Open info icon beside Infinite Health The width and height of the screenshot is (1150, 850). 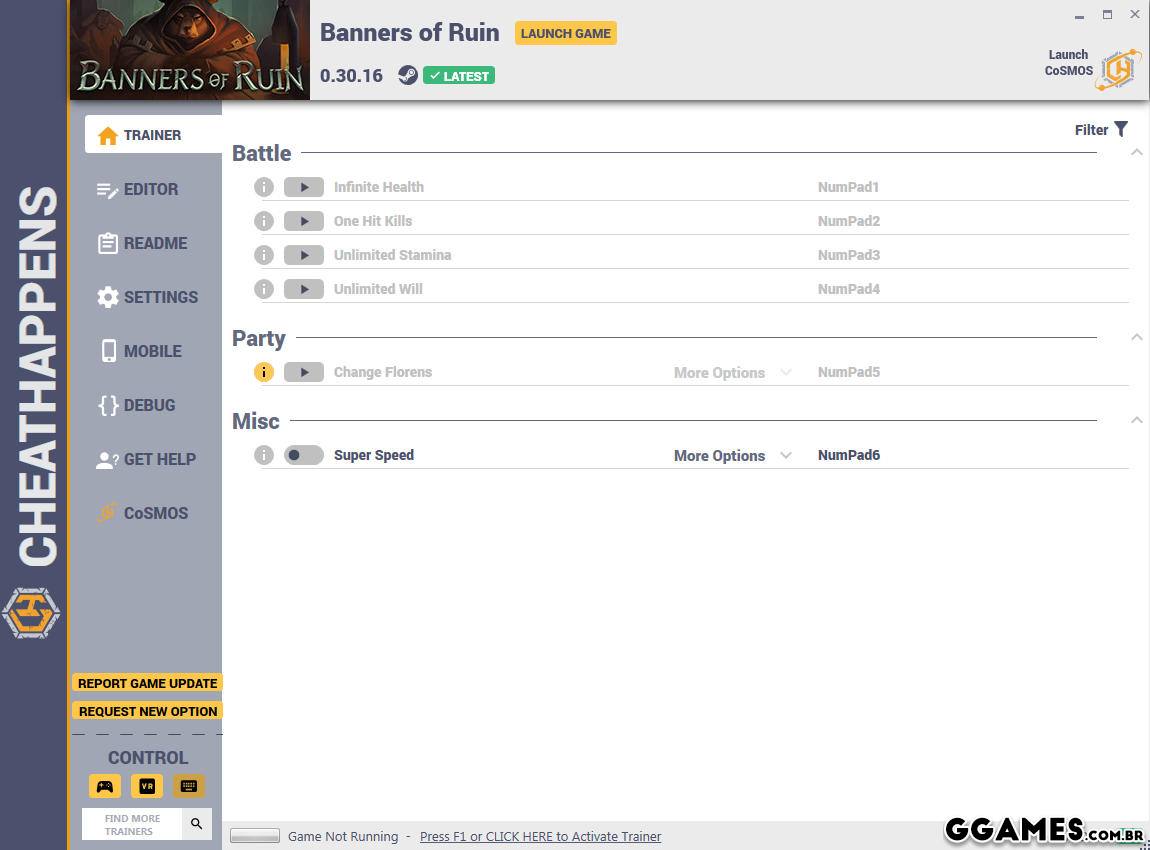(x=264, y=187)
